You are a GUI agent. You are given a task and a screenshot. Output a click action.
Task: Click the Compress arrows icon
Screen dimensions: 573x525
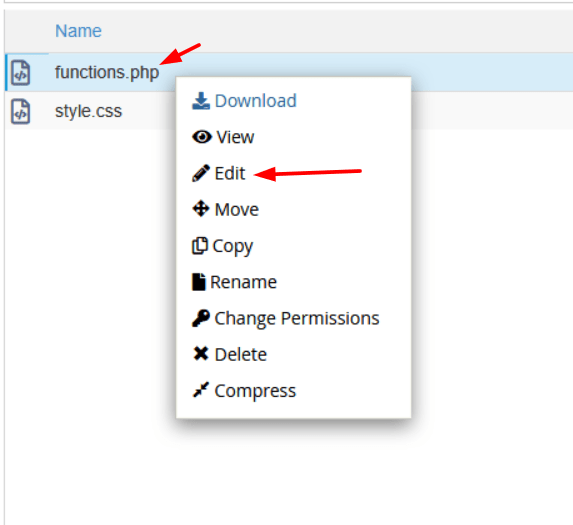point(201,390)
